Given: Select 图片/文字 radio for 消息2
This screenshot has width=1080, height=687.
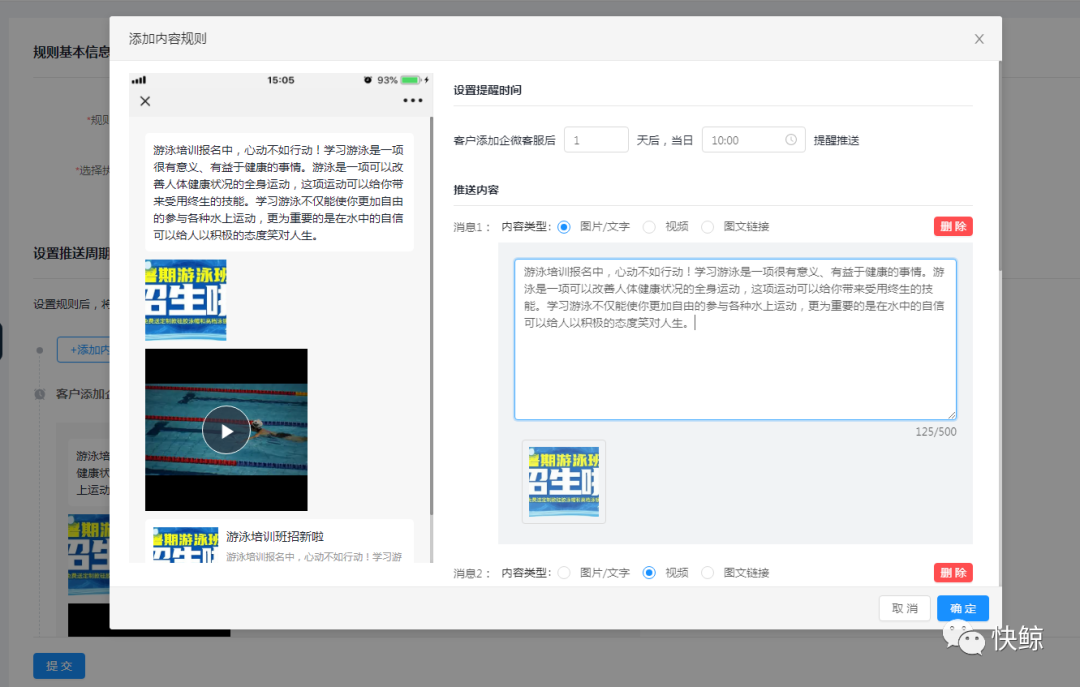Looking at the screenshot, I should click(x=564, y=573).
